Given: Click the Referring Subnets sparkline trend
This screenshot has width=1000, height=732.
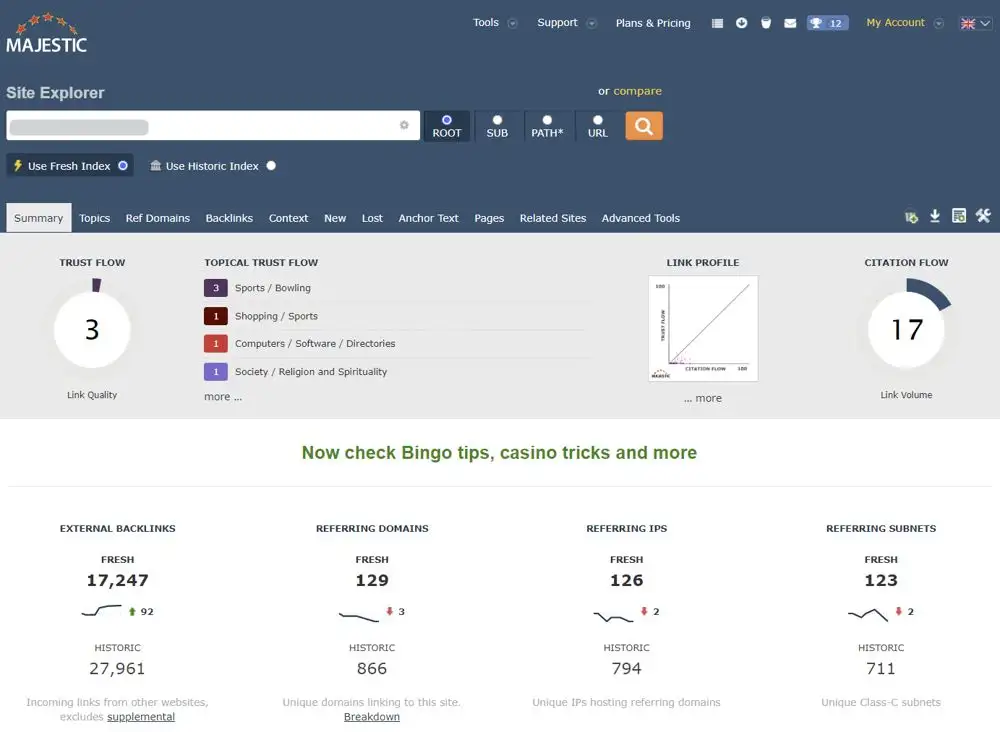Looking at the screenshot, I should point(868,615).
